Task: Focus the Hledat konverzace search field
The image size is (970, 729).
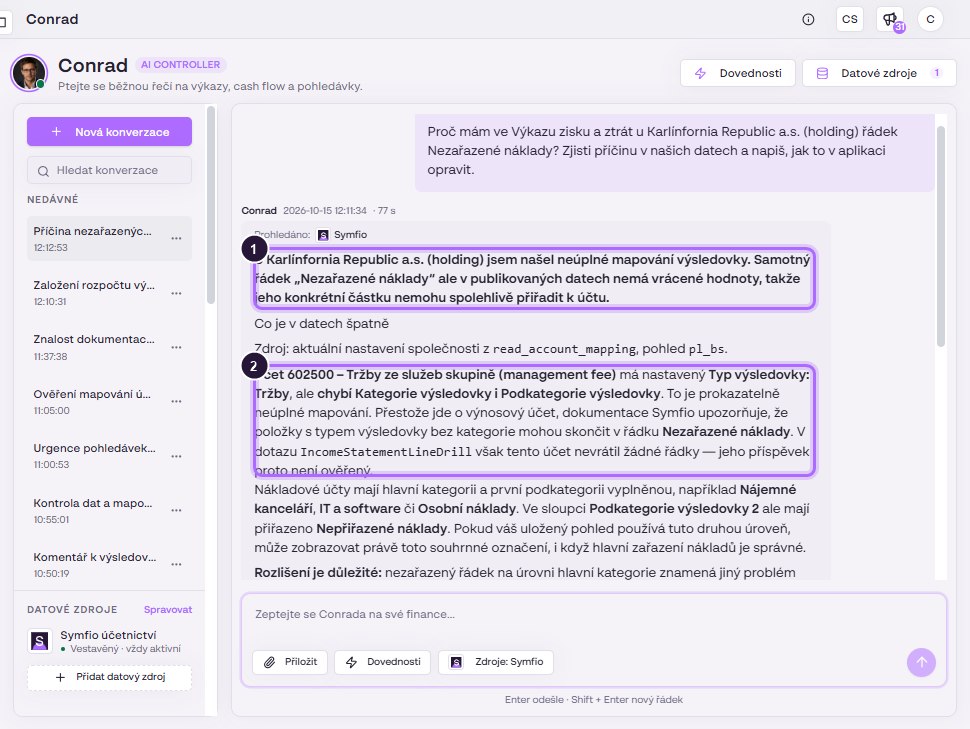Action: (109, 170)
